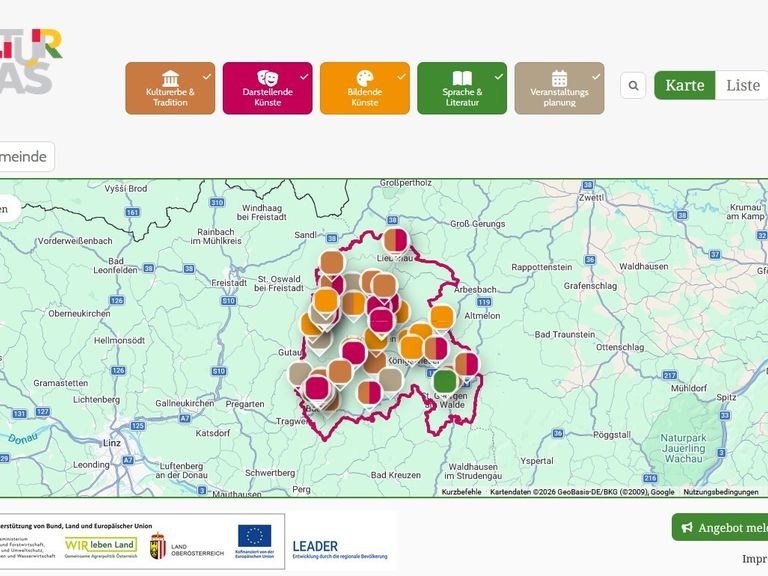Click the search magnifier icon
This screenshot has width=768, height=576.
click(x=633, y=86)
